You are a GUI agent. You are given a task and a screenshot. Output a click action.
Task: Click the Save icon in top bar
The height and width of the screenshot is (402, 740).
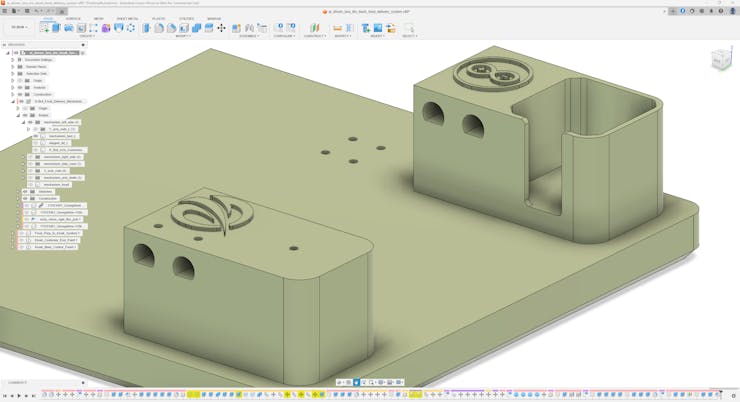25,11
